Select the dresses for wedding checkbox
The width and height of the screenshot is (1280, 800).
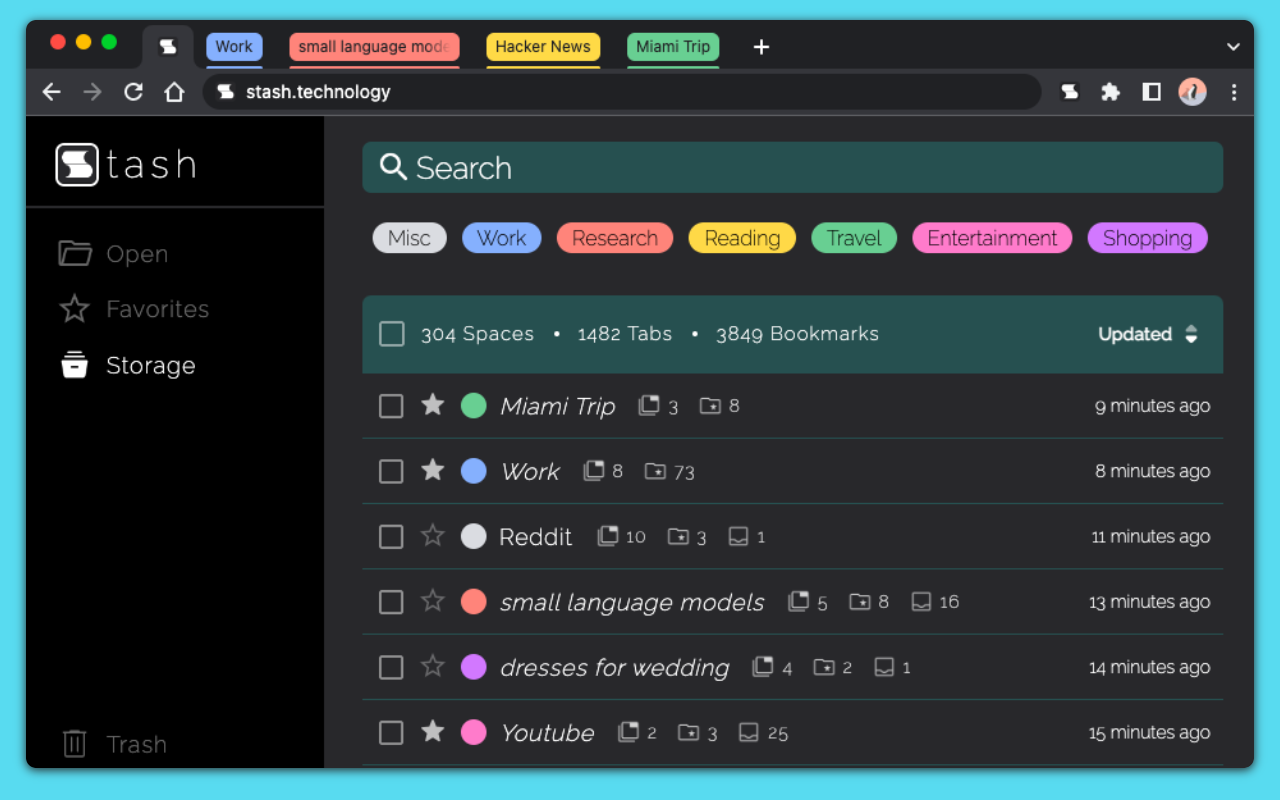pyautogui.click(x=391, y=667)
